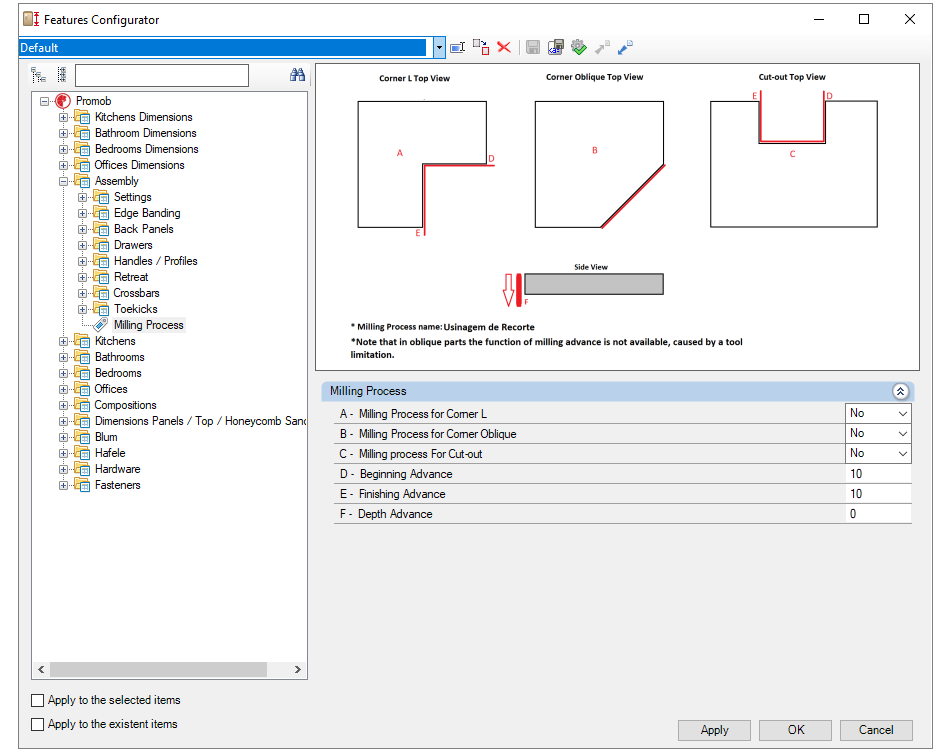The image size is (944, 754).
Task: Click the collapse all tree icon
Action: [x=61, y=75]
